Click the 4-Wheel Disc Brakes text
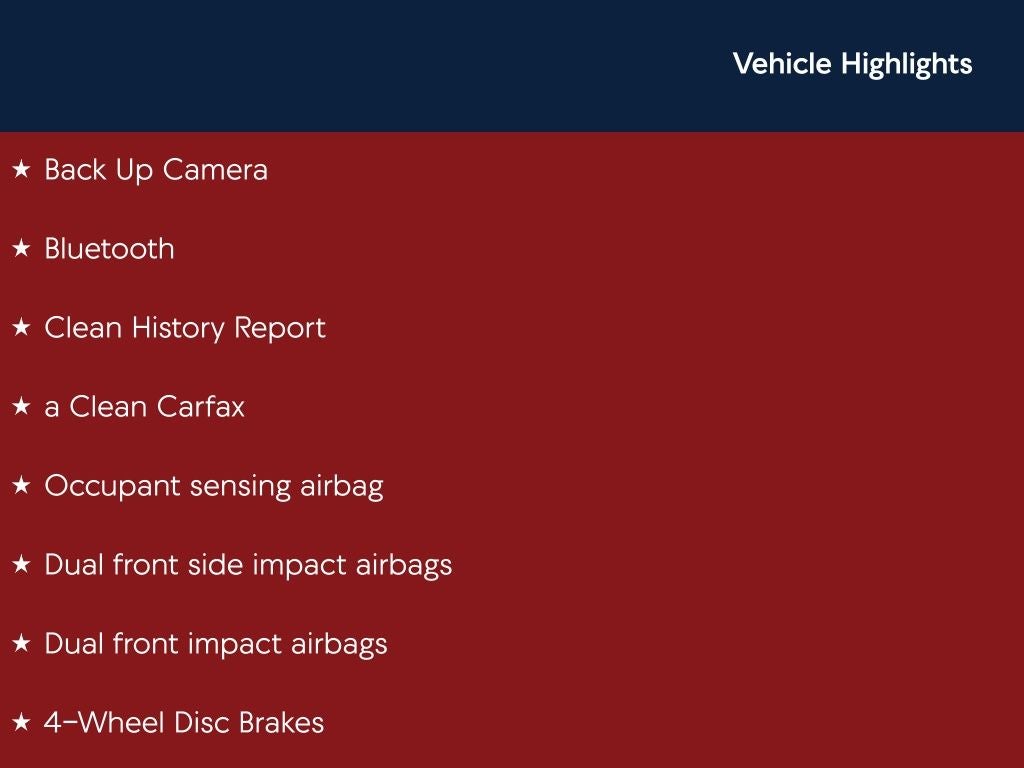1024x768 pixels. pos(184,723)
